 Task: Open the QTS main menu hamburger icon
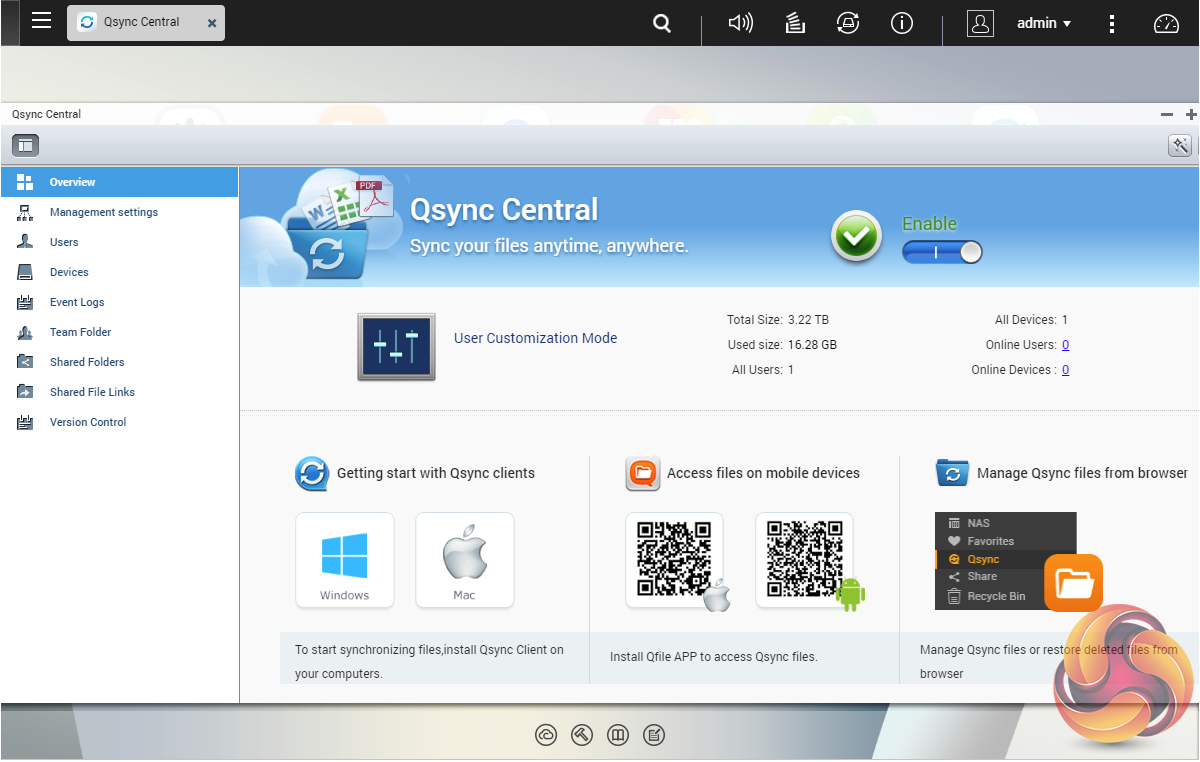point(41,21)
